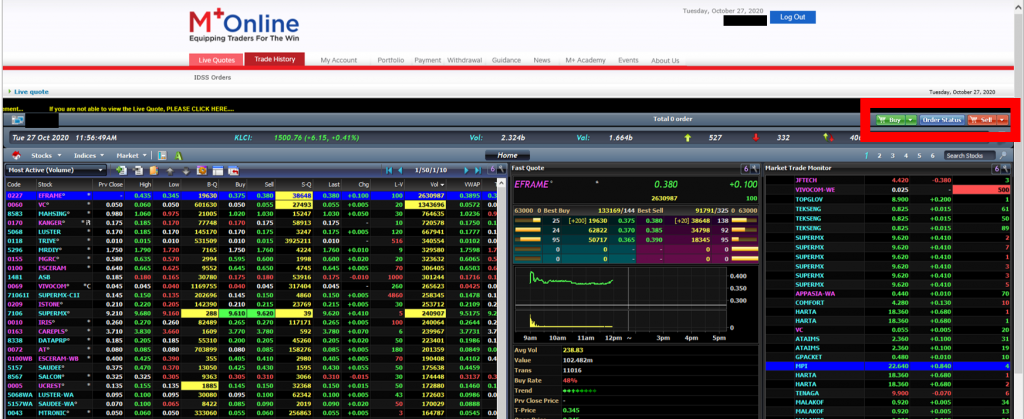
Task: Click the Order Status button
Action: click(942, 119)
